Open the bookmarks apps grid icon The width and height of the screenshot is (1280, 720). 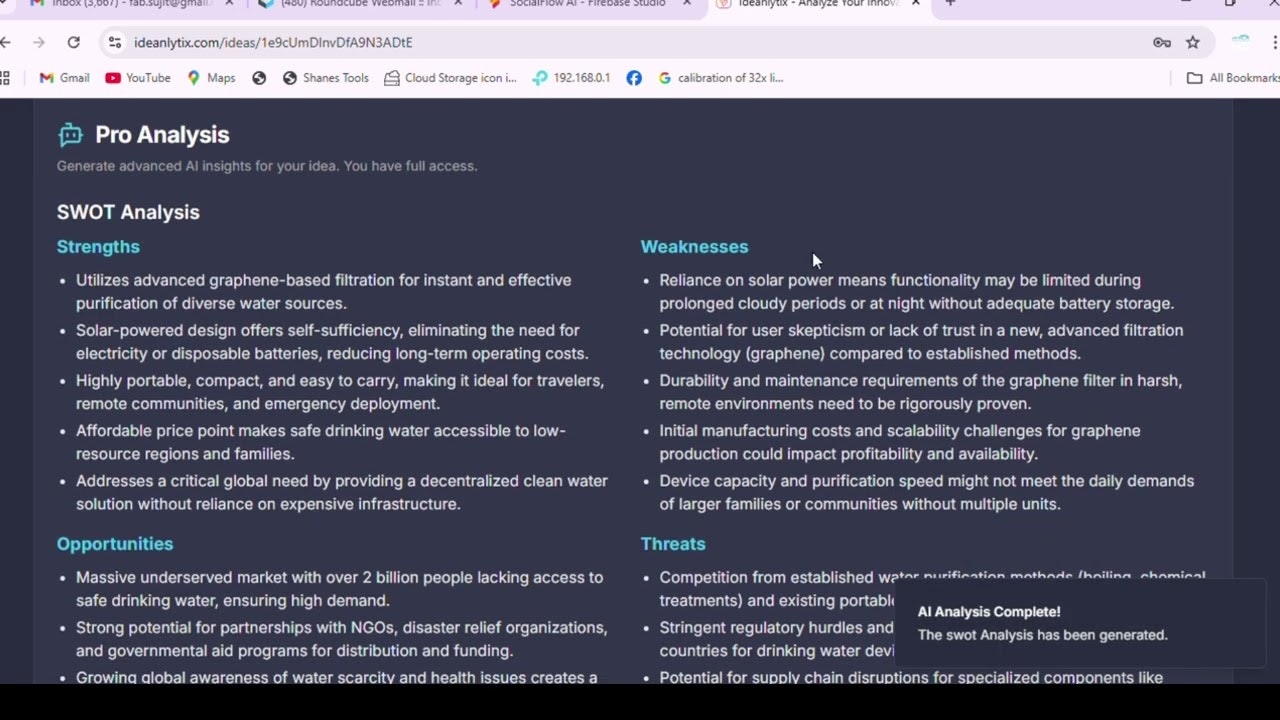click(x=6, y=77)
